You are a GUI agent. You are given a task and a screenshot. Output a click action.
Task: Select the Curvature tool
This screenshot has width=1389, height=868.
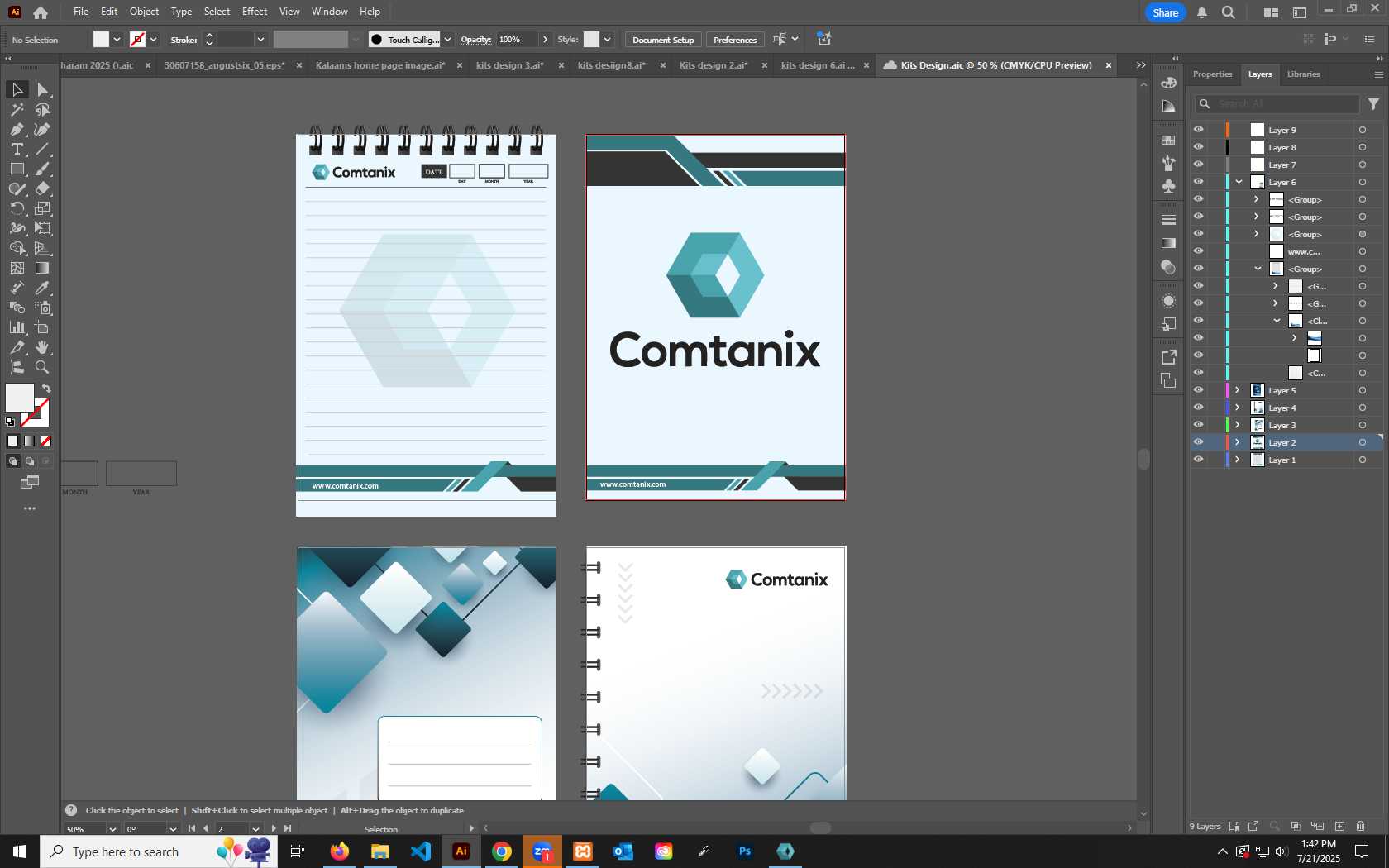coord(43,129)
